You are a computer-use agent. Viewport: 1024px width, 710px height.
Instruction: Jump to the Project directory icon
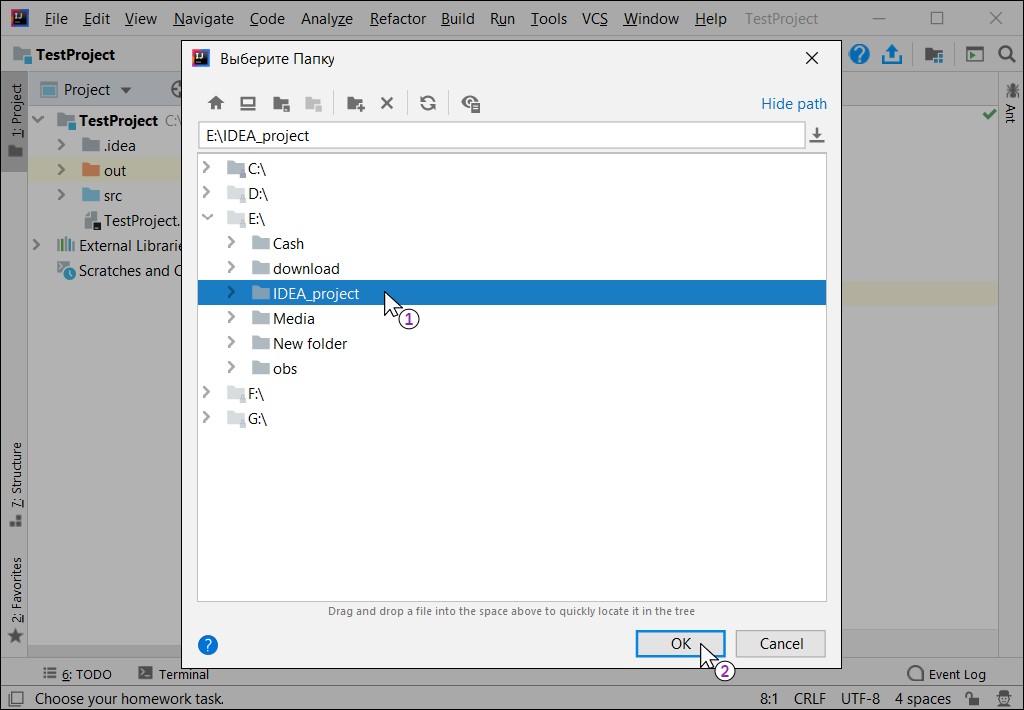point(281,103)
